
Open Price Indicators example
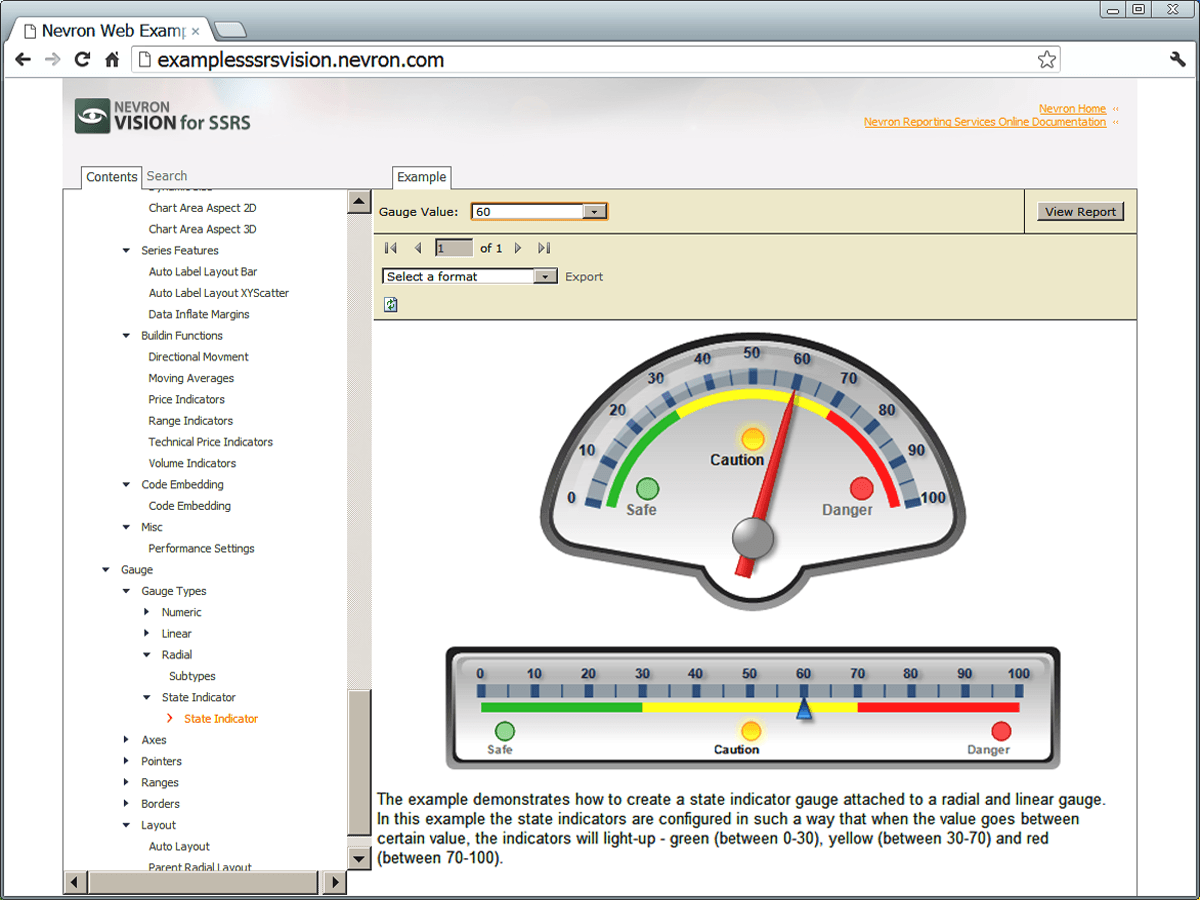coord(187,400)
